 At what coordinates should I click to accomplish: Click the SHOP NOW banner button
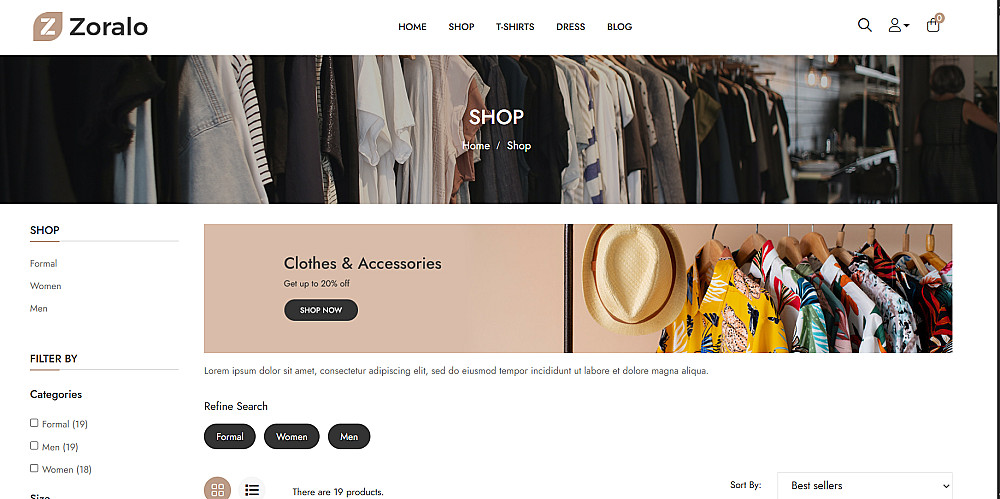(321, 310)
